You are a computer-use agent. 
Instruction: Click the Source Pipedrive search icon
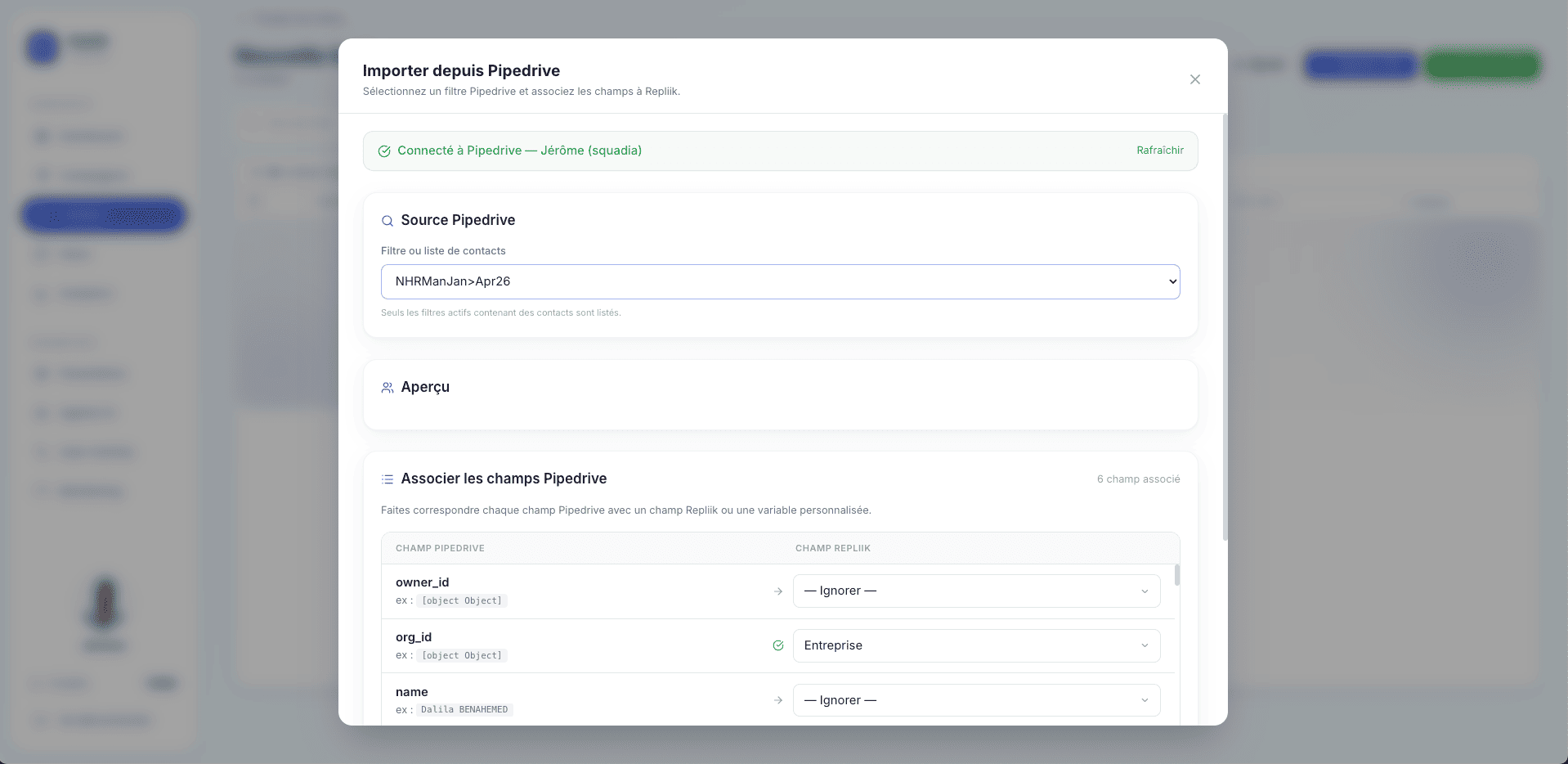coord(388,221)
